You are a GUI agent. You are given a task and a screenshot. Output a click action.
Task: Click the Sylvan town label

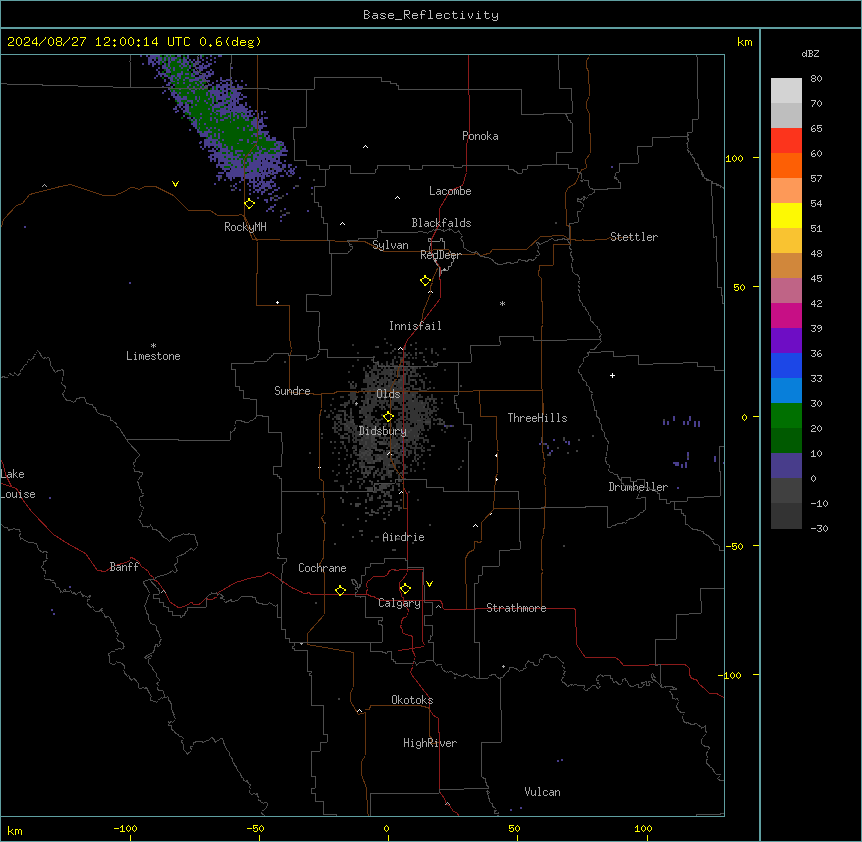(x=390, y=245)
